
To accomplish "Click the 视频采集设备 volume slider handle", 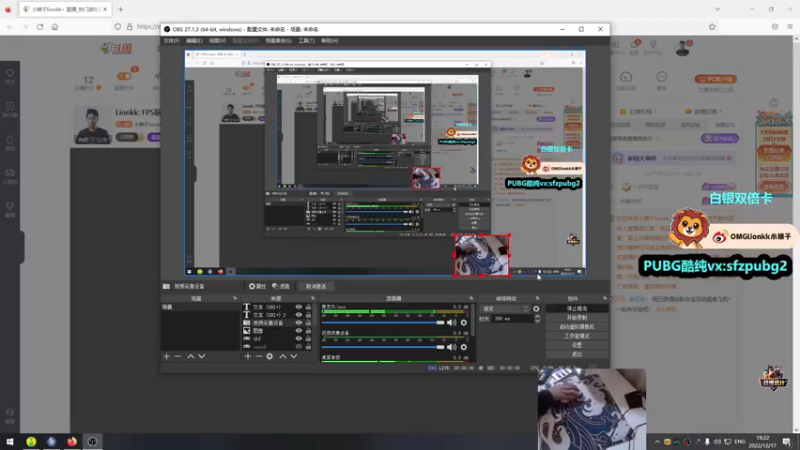I will pyautogui.click(x=440, y=347).
